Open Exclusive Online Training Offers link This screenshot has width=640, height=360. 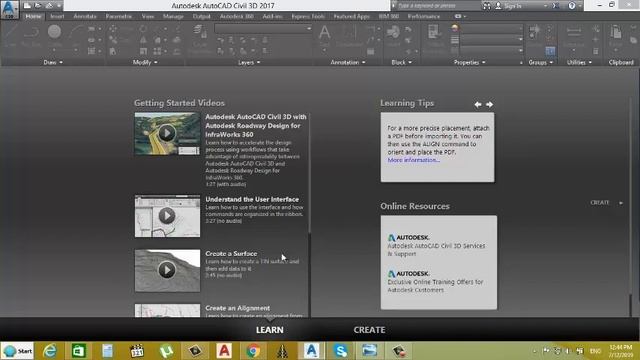(x=435, y=286)
